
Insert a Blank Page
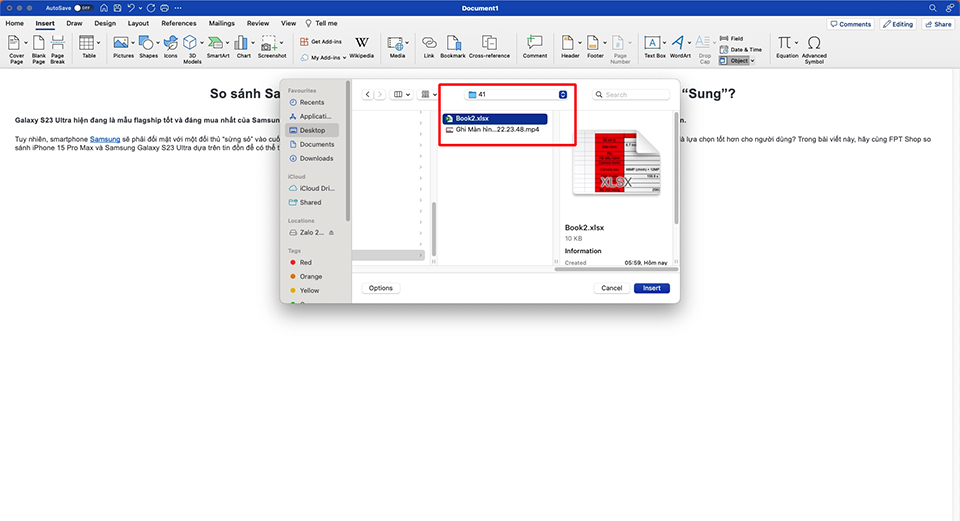click(39, 49)
